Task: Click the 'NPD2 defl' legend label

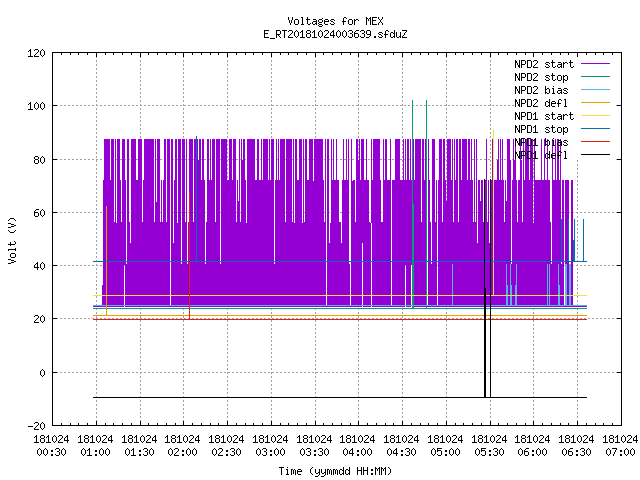Action: click(541, 103)
